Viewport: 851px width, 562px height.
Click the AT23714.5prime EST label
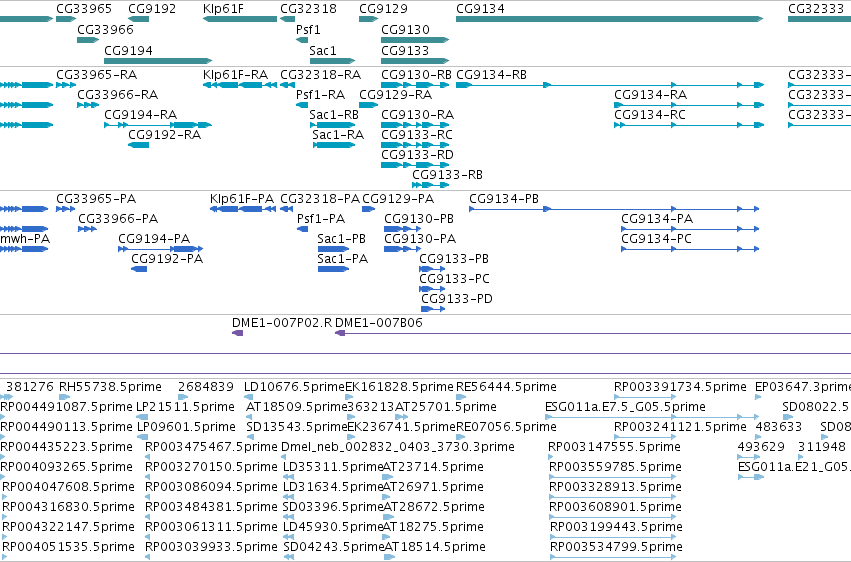click(433, 467)
